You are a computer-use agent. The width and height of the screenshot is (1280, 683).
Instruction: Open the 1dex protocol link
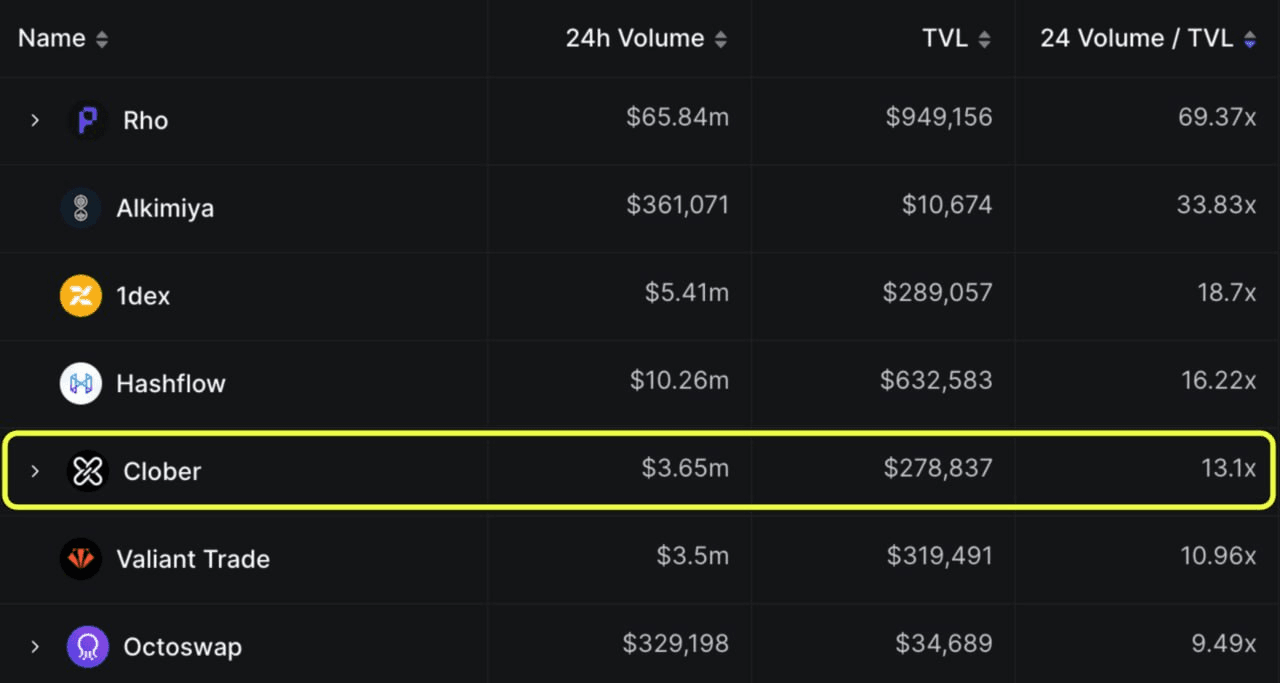tap(143, 296)
